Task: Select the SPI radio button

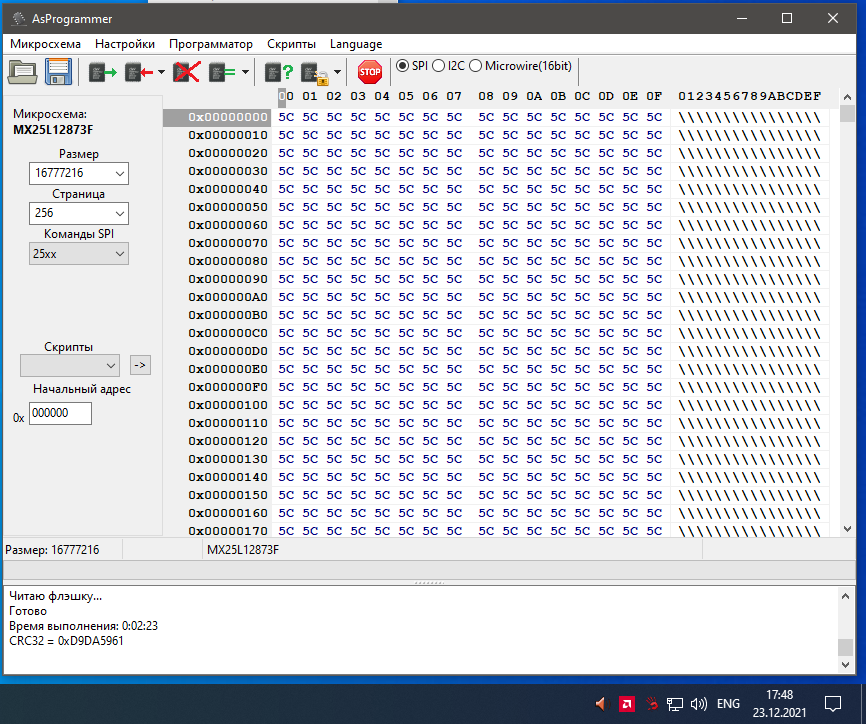Action: [x=403, y=66]
